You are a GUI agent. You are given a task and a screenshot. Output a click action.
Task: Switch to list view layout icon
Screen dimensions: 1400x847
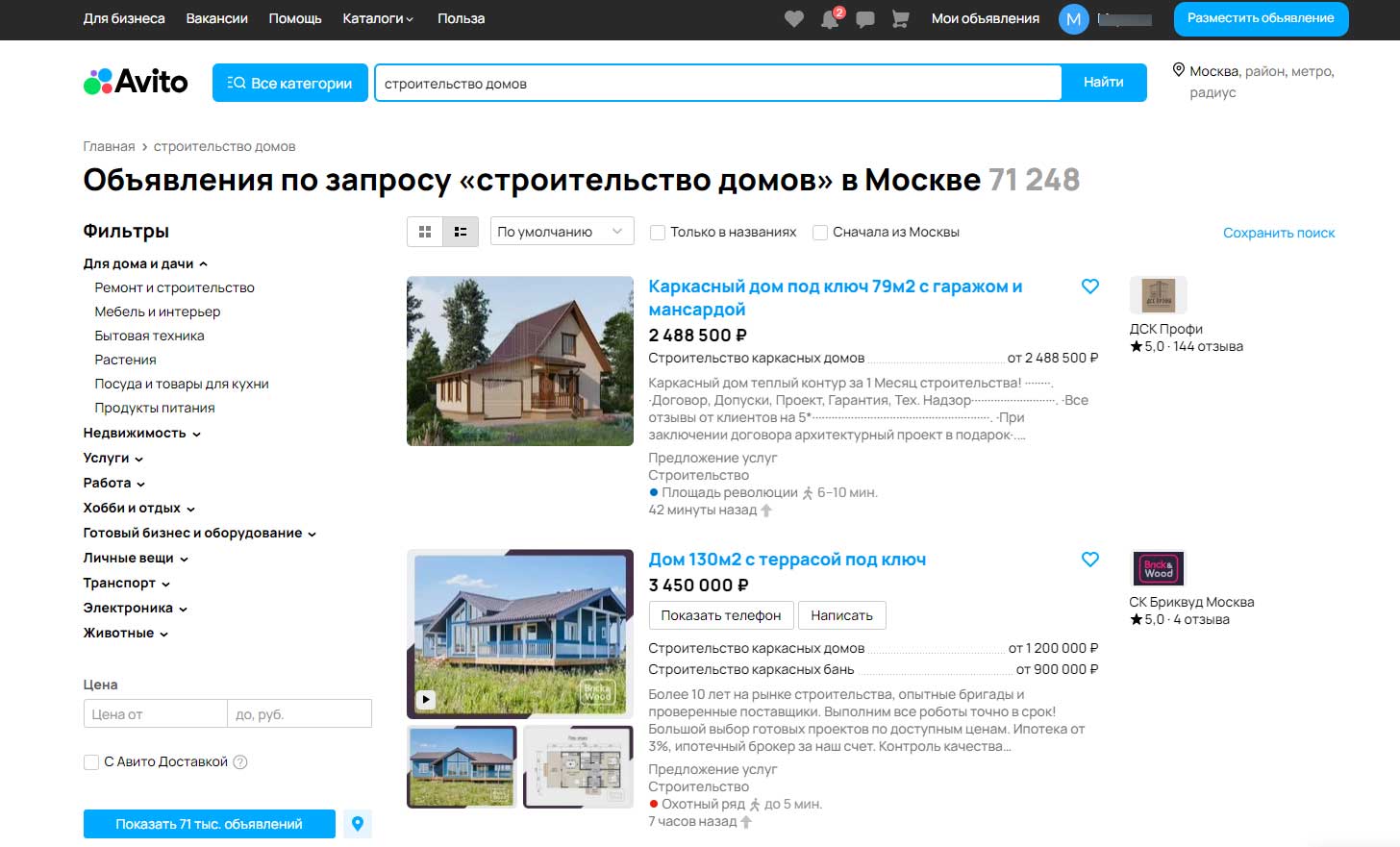pyautogui.click(x=461, y=232)
